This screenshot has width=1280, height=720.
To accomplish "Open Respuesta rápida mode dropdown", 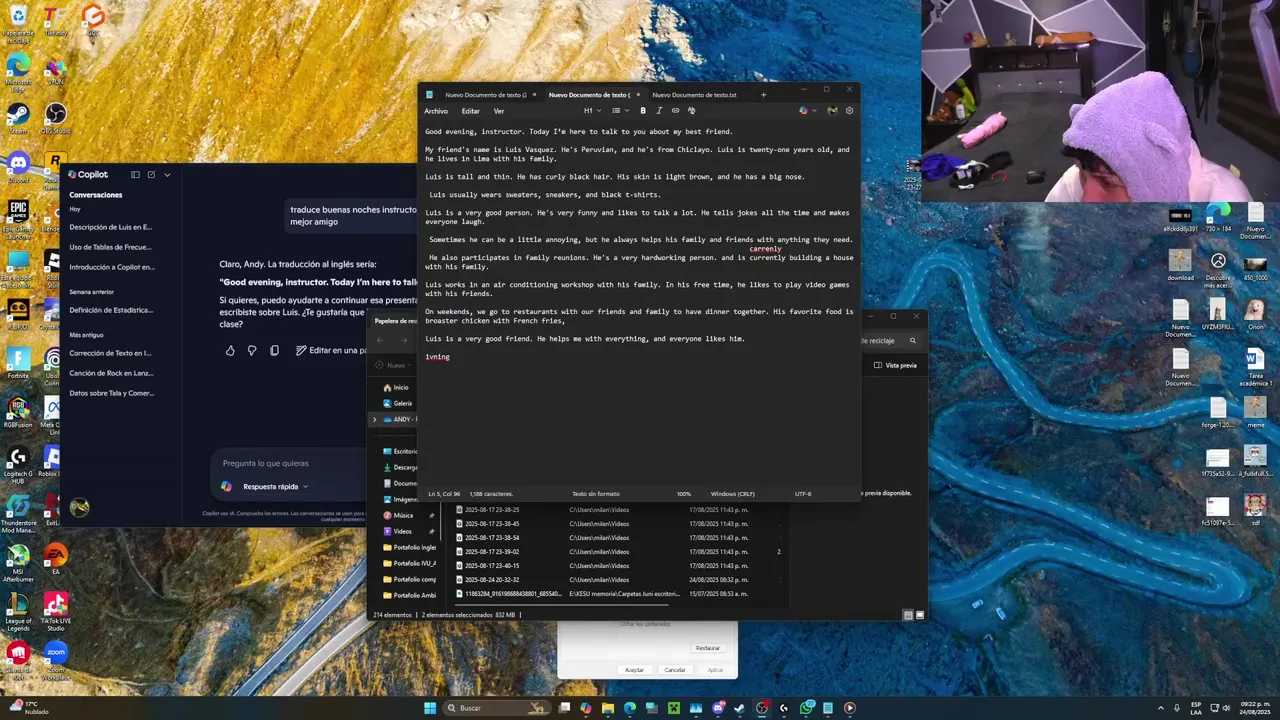I will pyautogui.click(x=274, y=487).
